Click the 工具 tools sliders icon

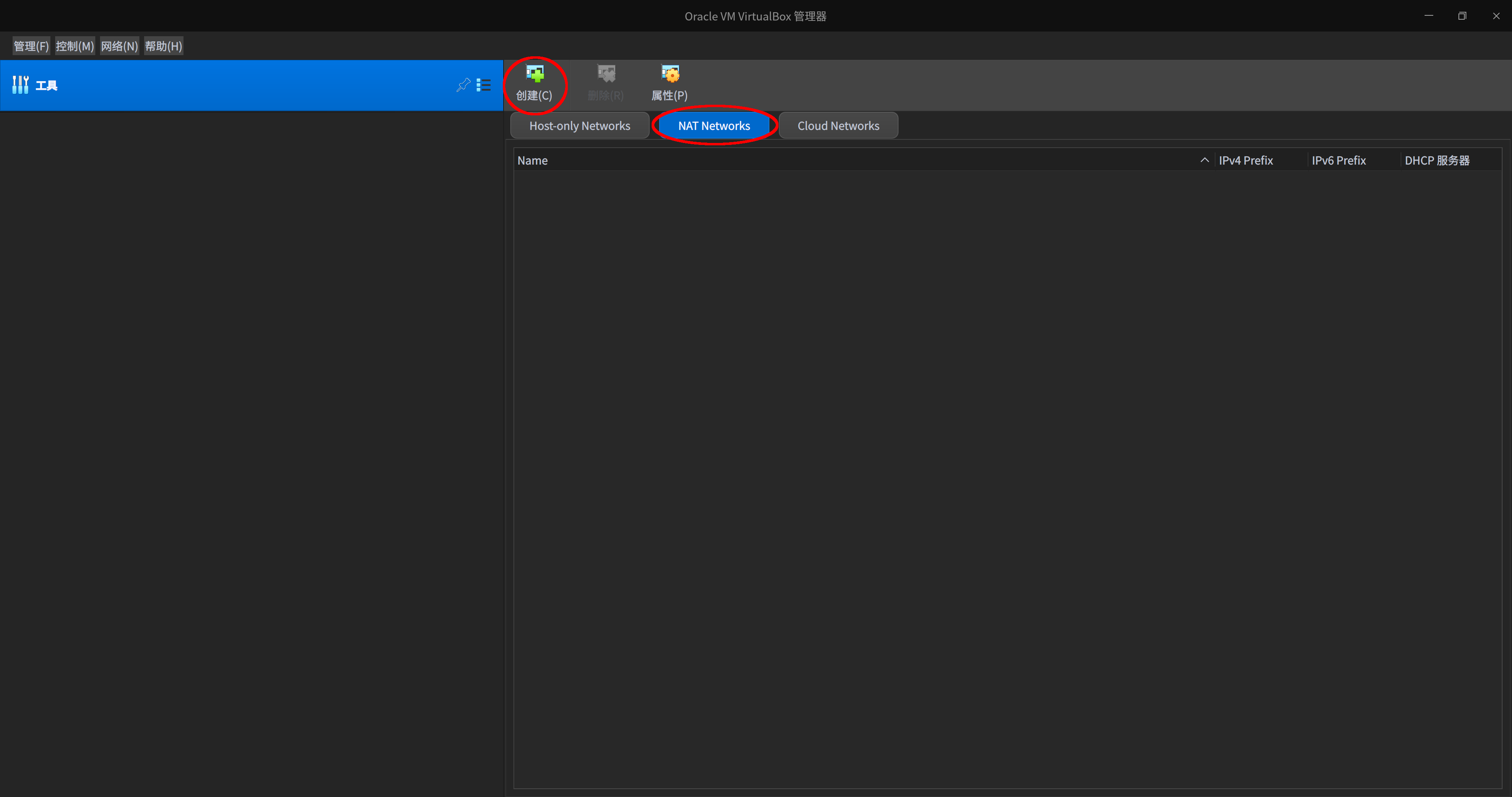(20, 85)
